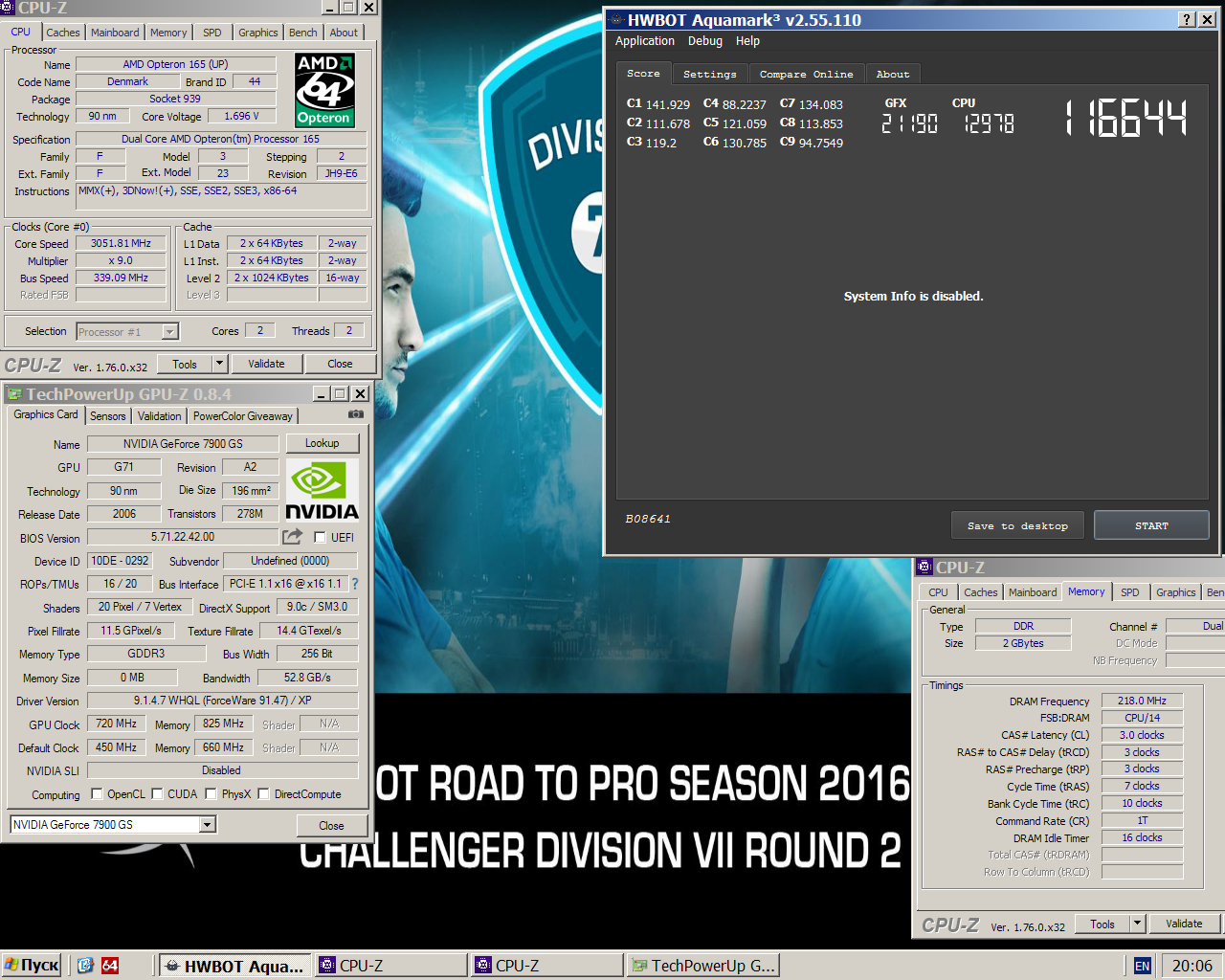Activate the first CPU-Z taskbar button
Image resolution: width=1225 pixels, height=980 pixels.
391,966
